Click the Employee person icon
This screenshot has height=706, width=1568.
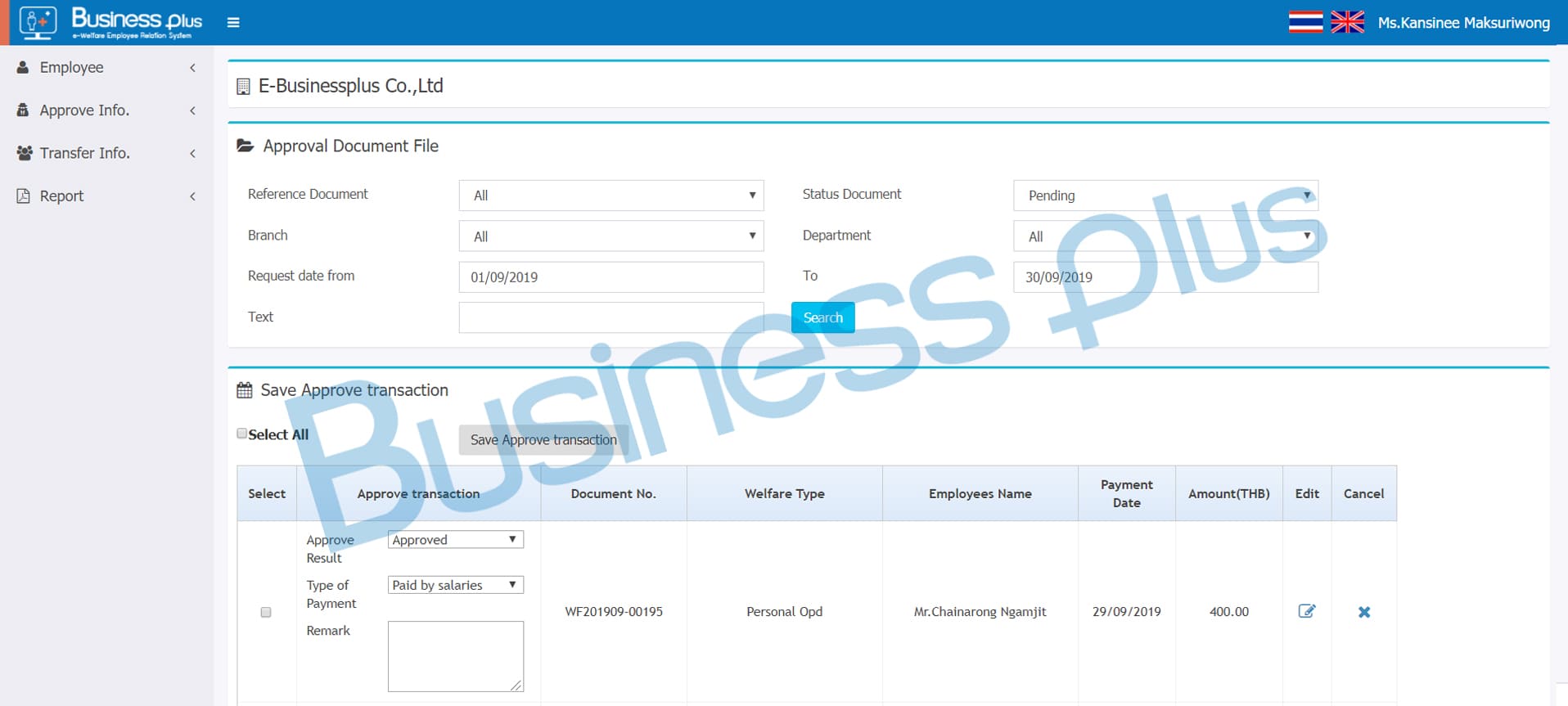coord(23,67)
